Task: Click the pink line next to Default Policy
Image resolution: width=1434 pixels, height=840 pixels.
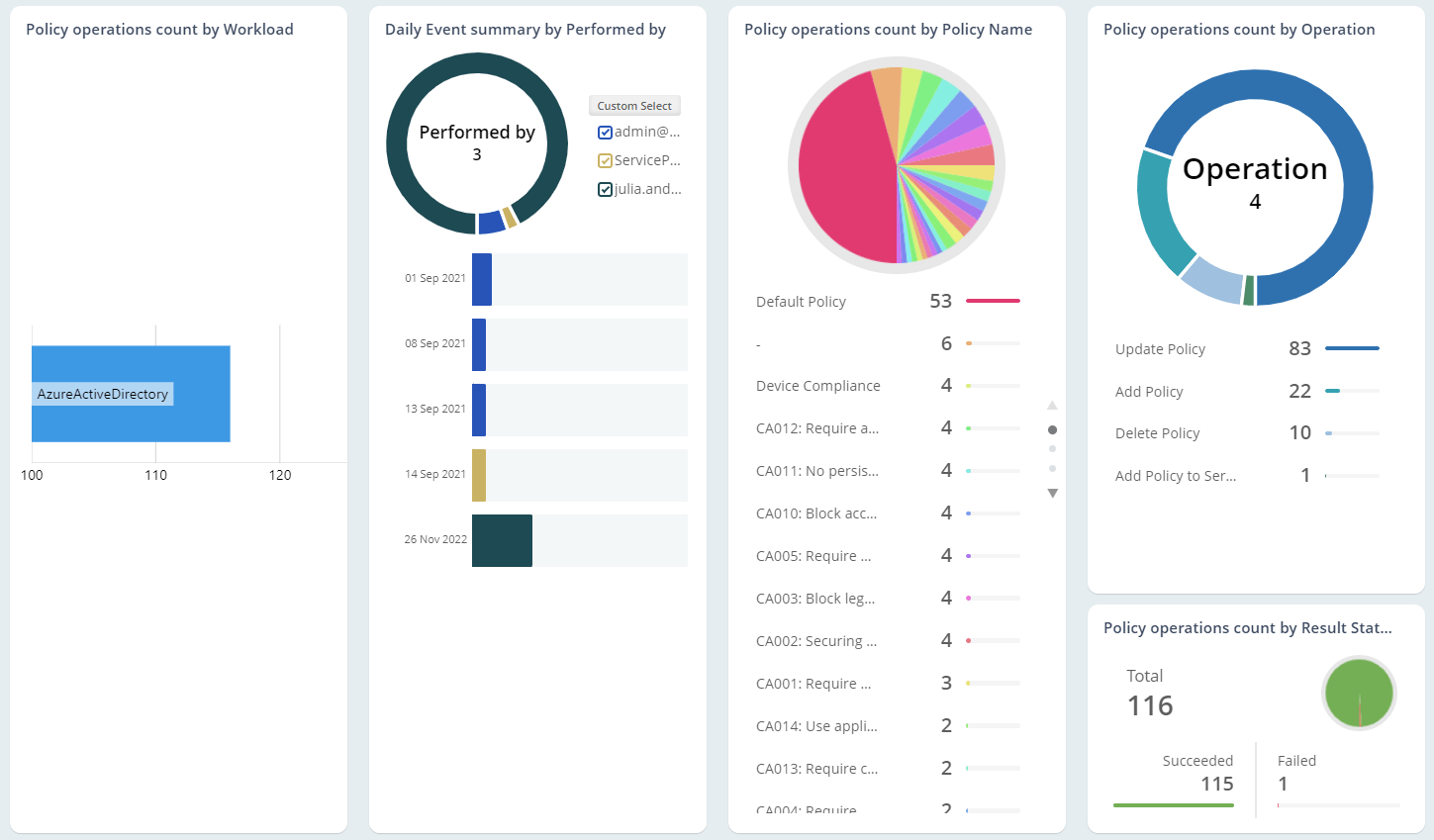Action: click(993, 301)
